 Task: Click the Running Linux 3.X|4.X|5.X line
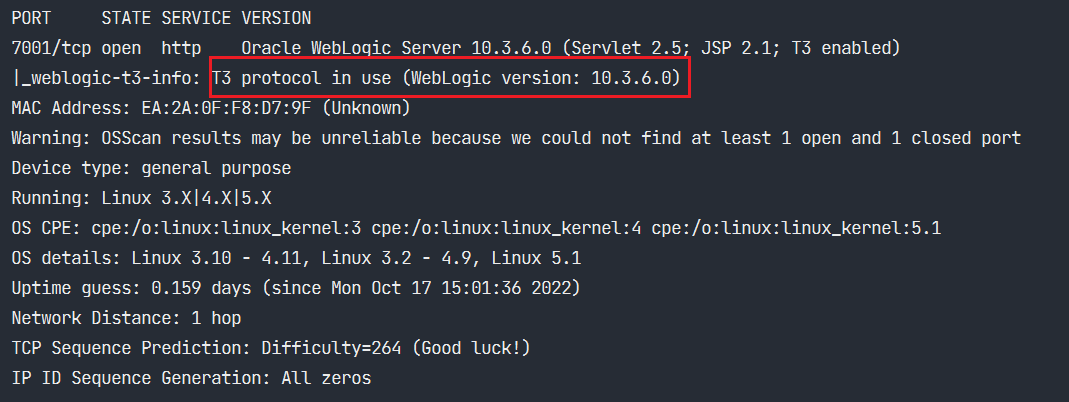141,198
